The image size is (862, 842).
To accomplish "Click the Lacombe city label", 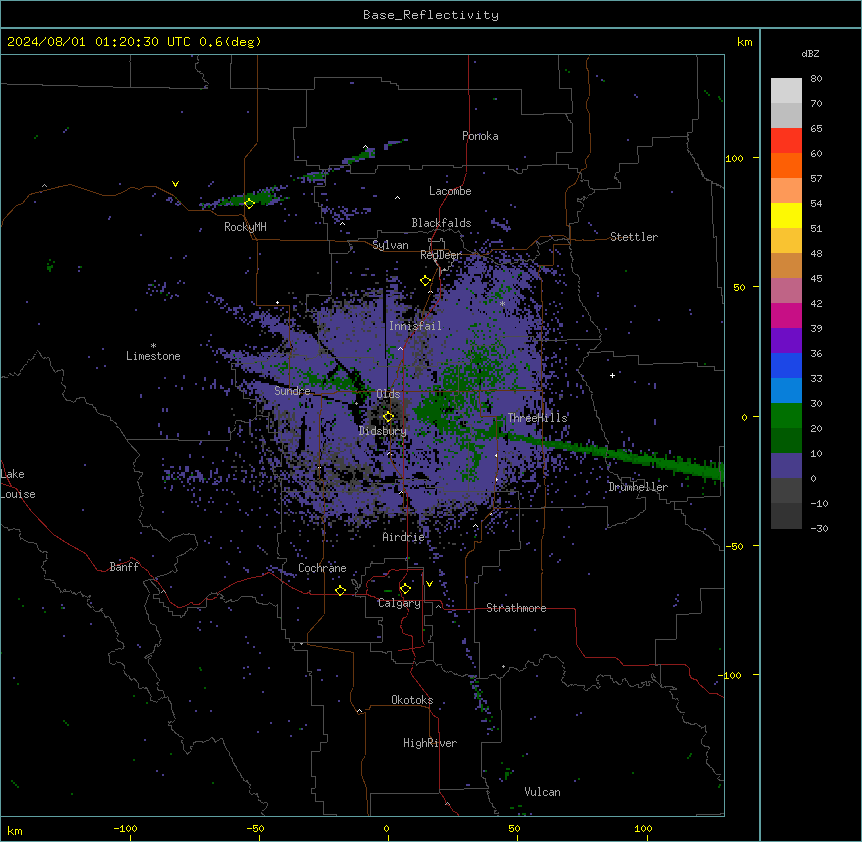I will 450,191.
